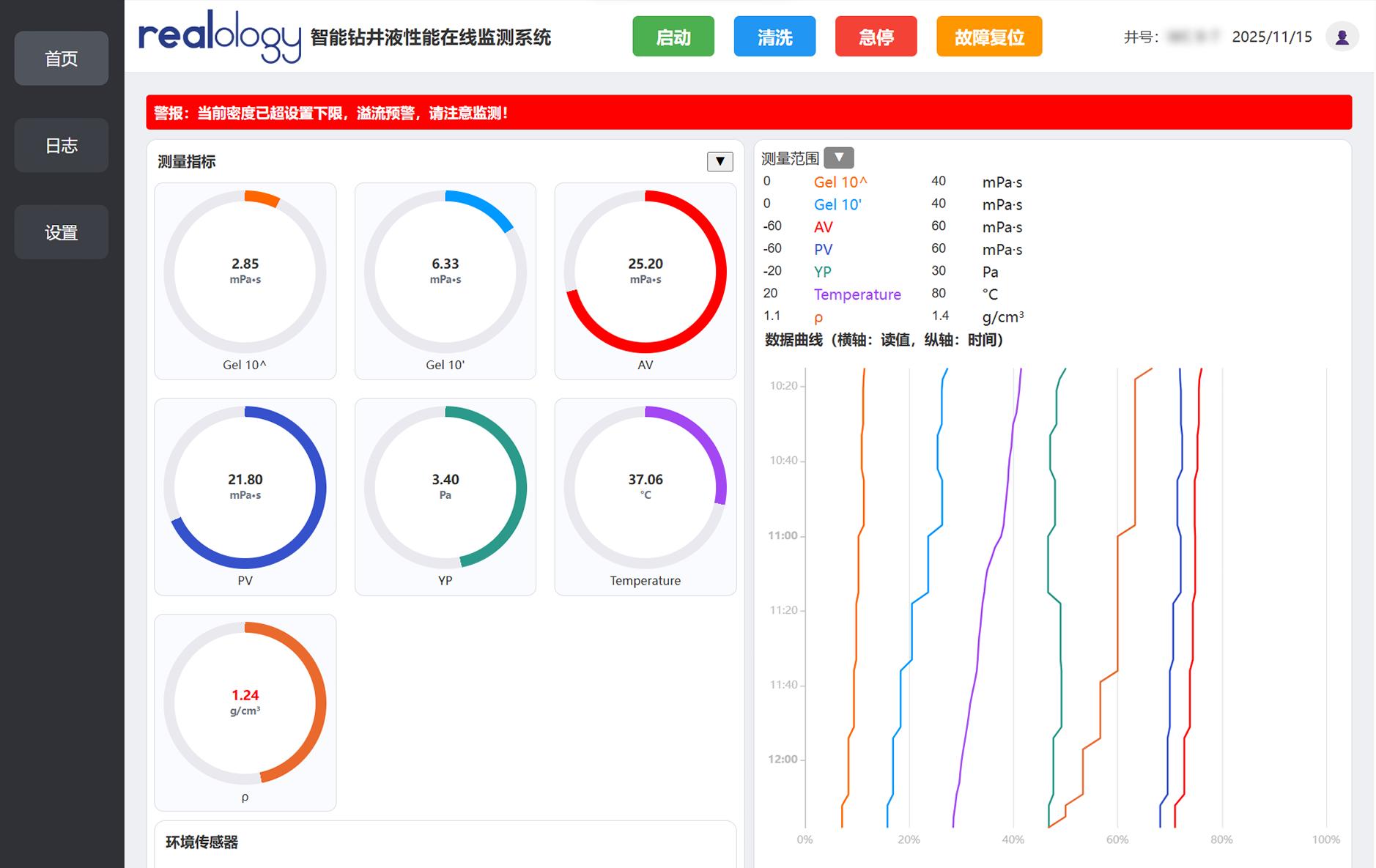Click the green 启动 start button

point(673,37)
